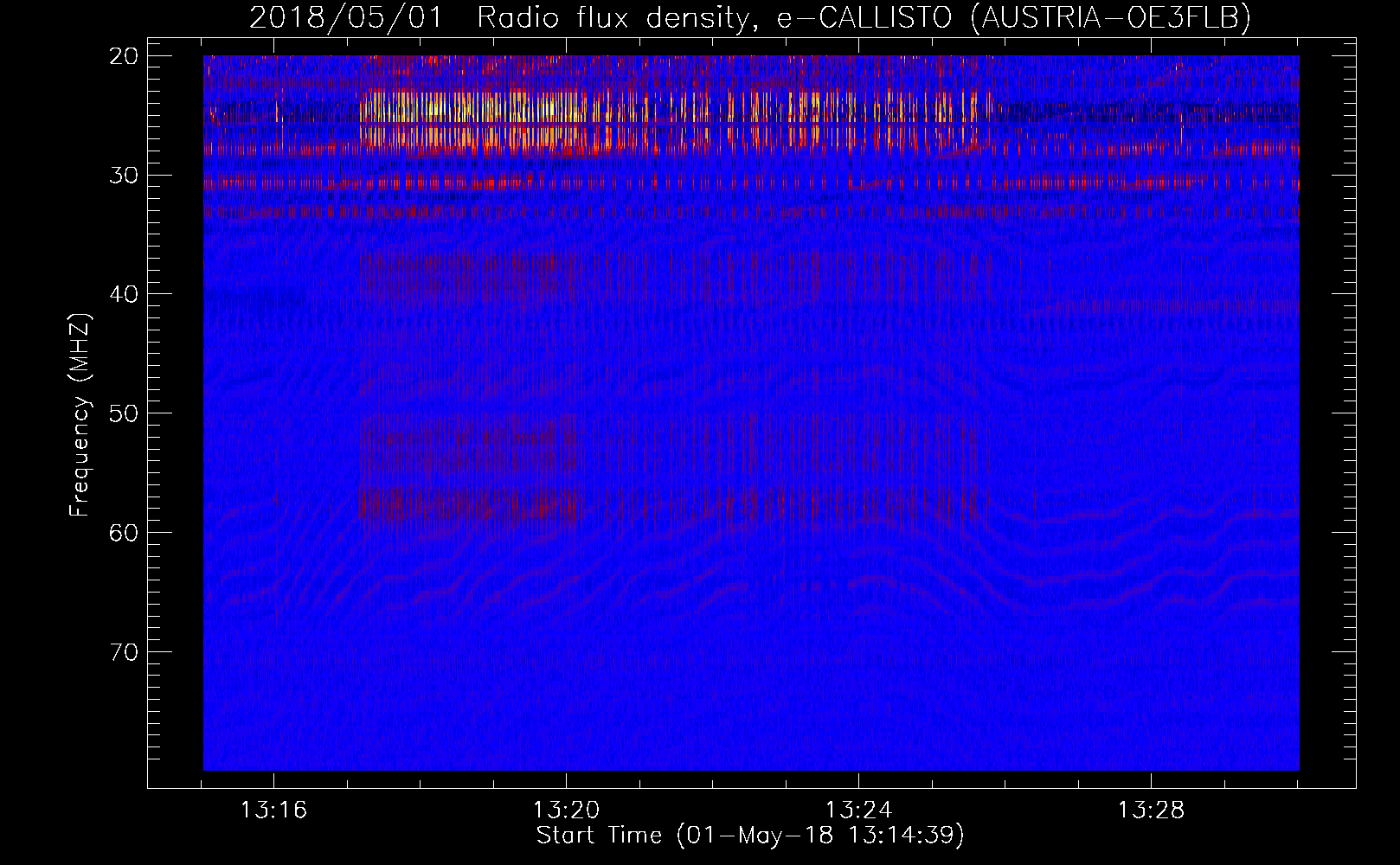Screen dimensions: 1400x865
Task: Click the red emission band near 58 MHz
Action: [469, 506]
